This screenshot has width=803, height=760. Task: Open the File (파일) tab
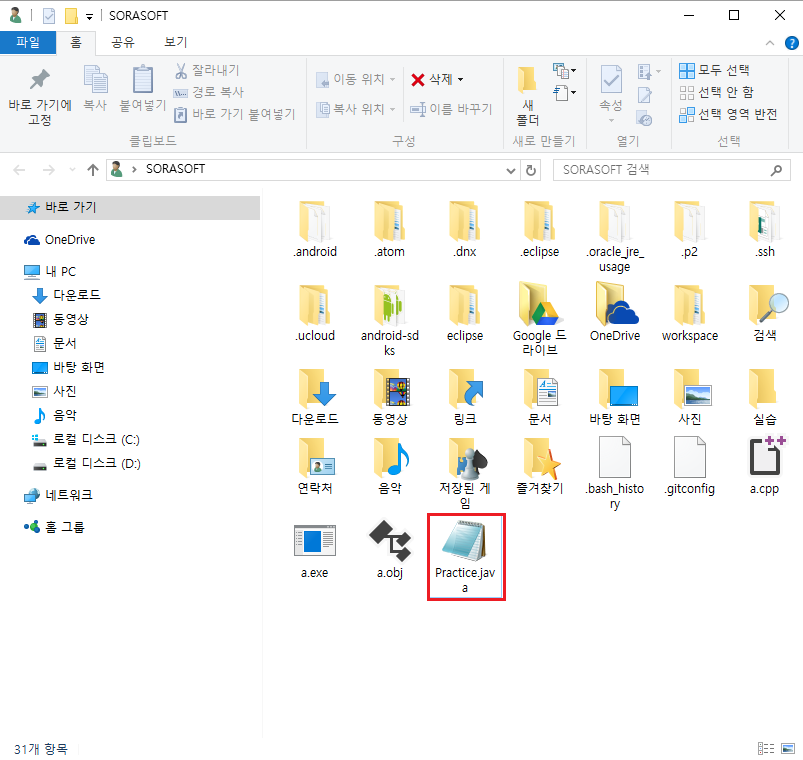tap(28, 42)
